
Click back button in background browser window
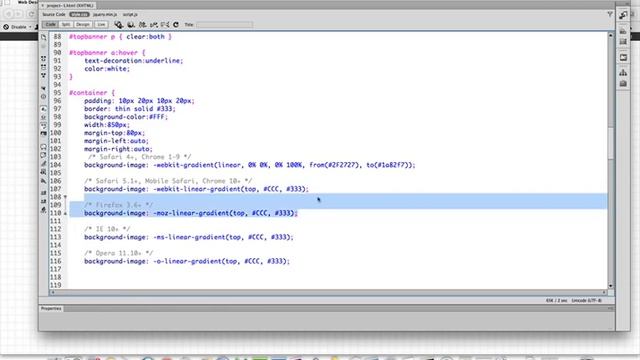click(x=8, y=14)
